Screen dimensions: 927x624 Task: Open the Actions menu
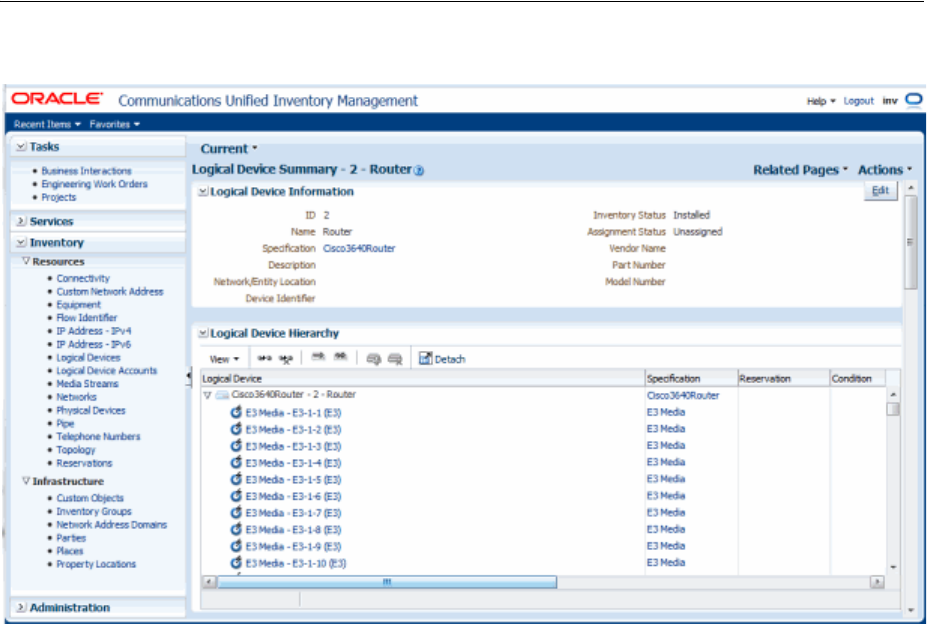tap(885, 170)
